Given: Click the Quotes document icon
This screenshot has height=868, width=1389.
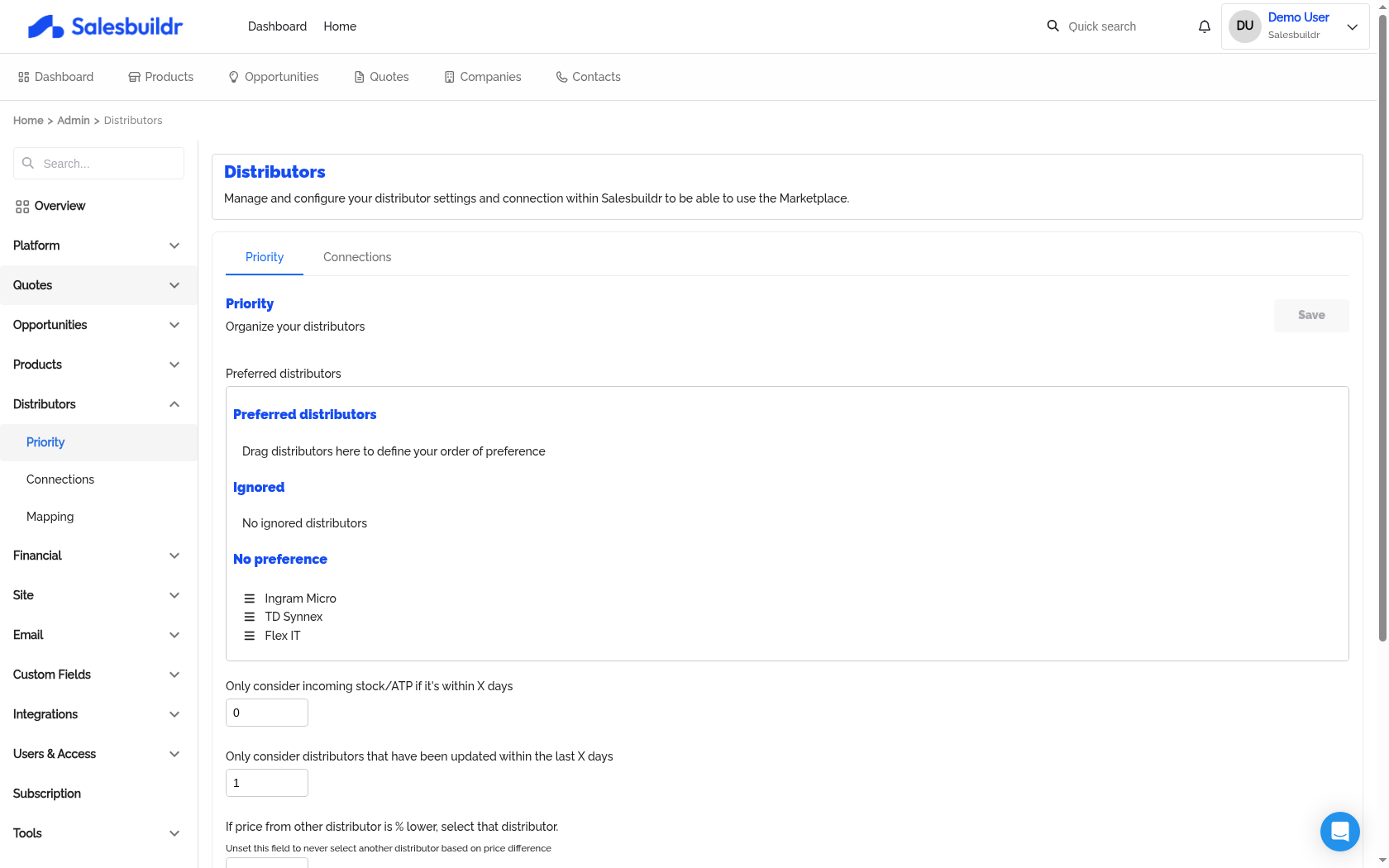Looking at the screenshot, I should tap(359, 77).
